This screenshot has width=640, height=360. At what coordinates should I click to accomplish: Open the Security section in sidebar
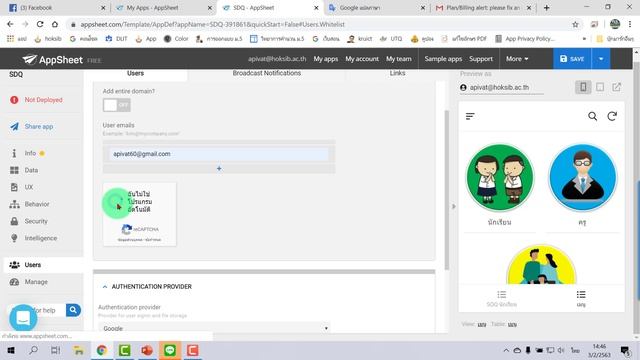click(x=36, y=221)
